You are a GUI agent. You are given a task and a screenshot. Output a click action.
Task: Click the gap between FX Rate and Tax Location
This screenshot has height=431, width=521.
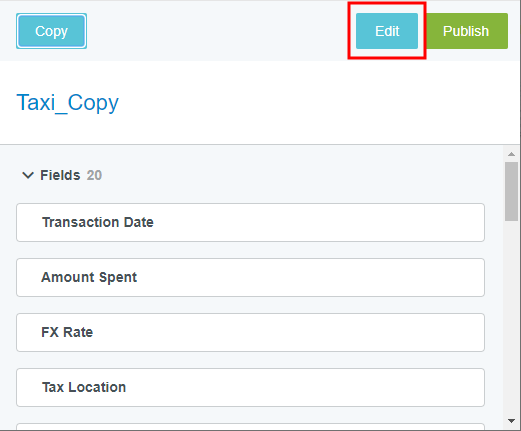tap(250, 360)
